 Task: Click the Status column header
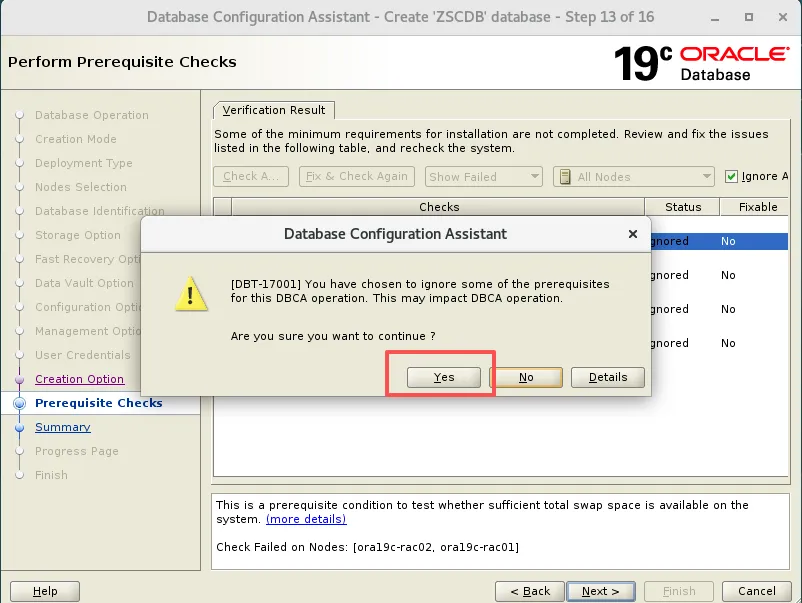click(x=683, y=207)
